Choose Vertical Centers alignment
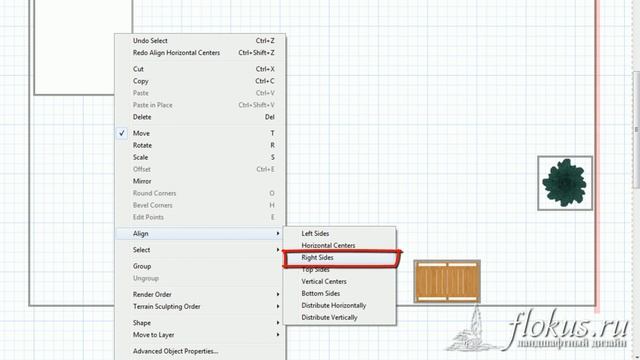Viewport: 640px width, 360px height. [340, 282]
